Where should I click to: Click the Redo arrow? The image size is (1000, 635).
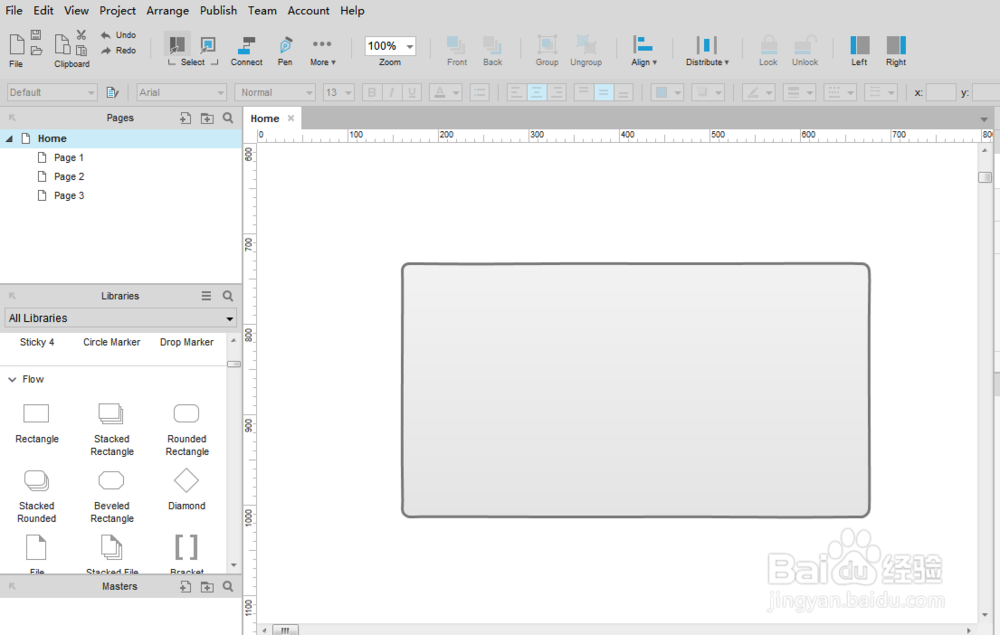point(106,50)
